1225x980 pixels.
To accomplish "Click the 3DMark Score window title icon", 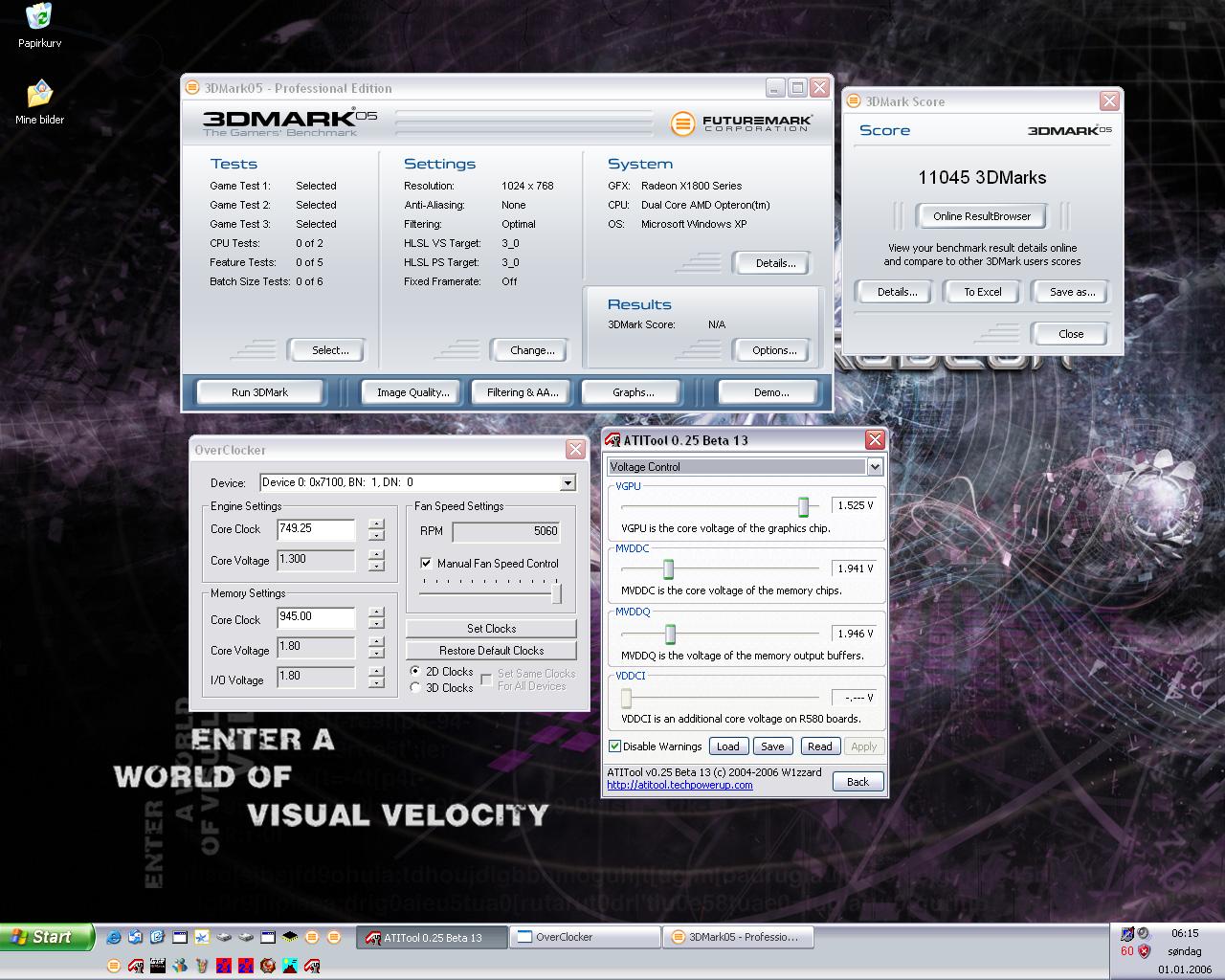I will 854,101.
